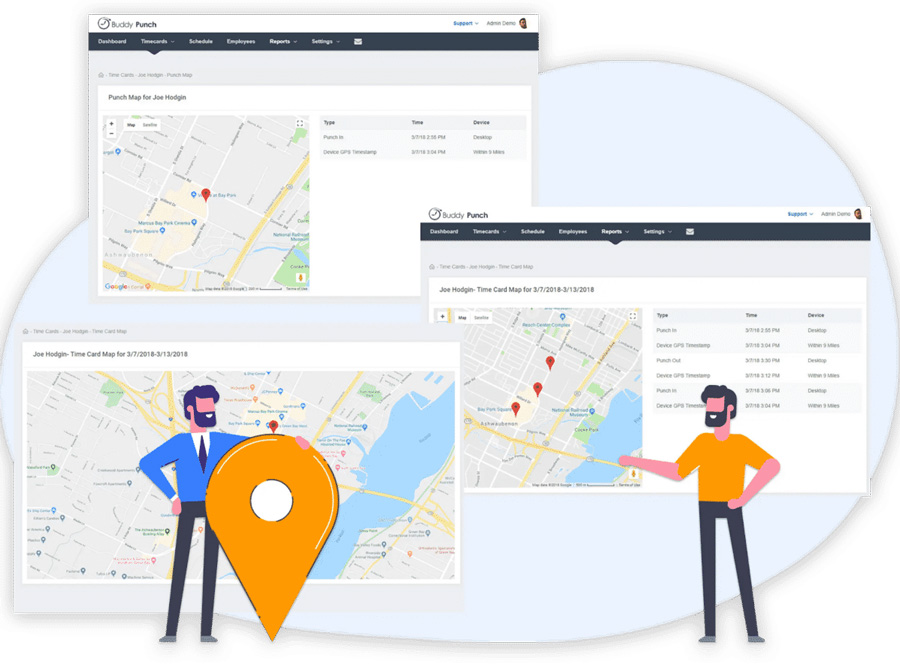This screenshot has width=900, height=669.
Task: Click Buddy Punch logo in Time Card Map window
Action: pos(459,215)
